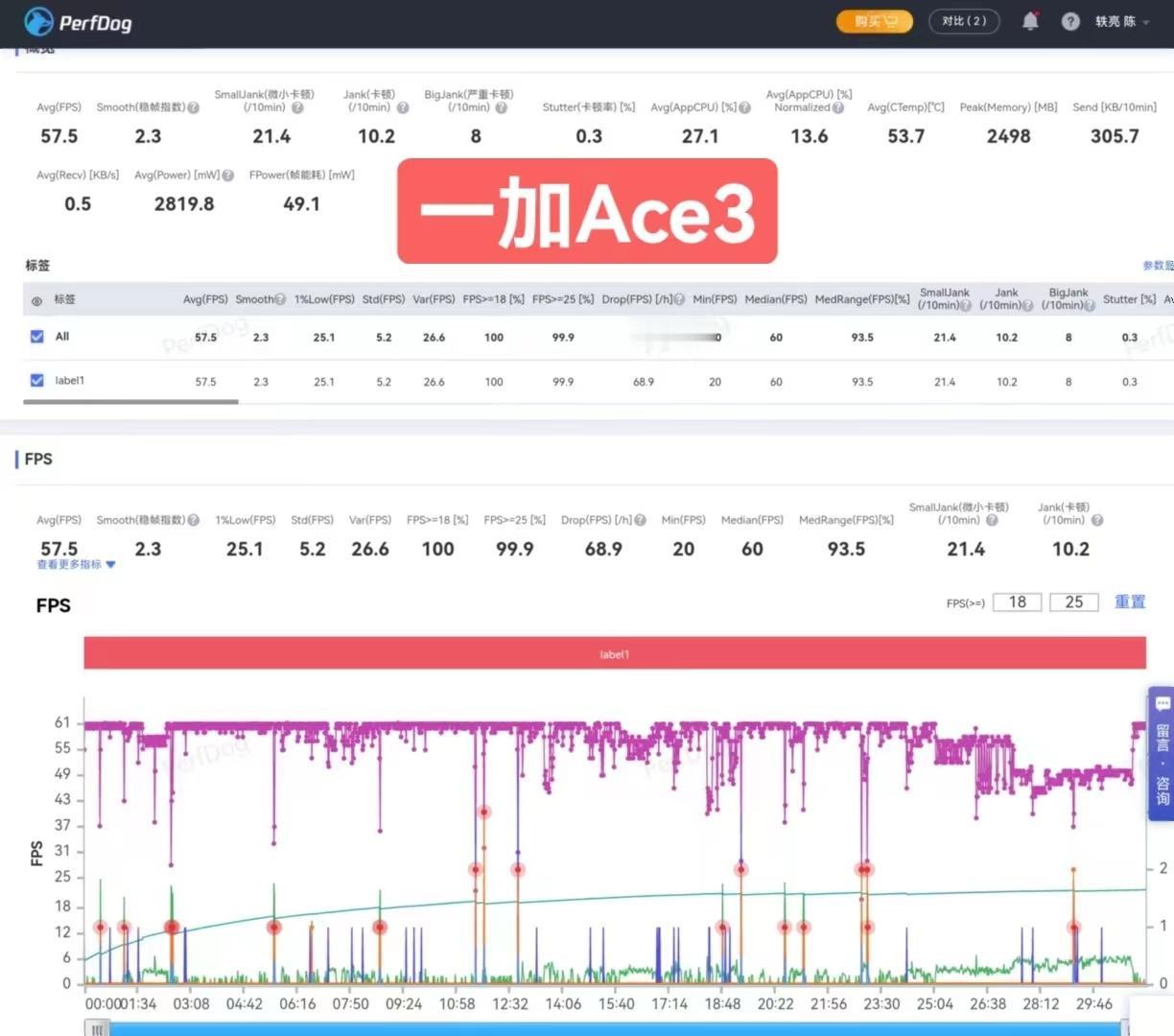Click help icon beside BigJank table column header
Image resolution: width=1174 pixels, height=1036 pixels.
(x=1090, y=305)
